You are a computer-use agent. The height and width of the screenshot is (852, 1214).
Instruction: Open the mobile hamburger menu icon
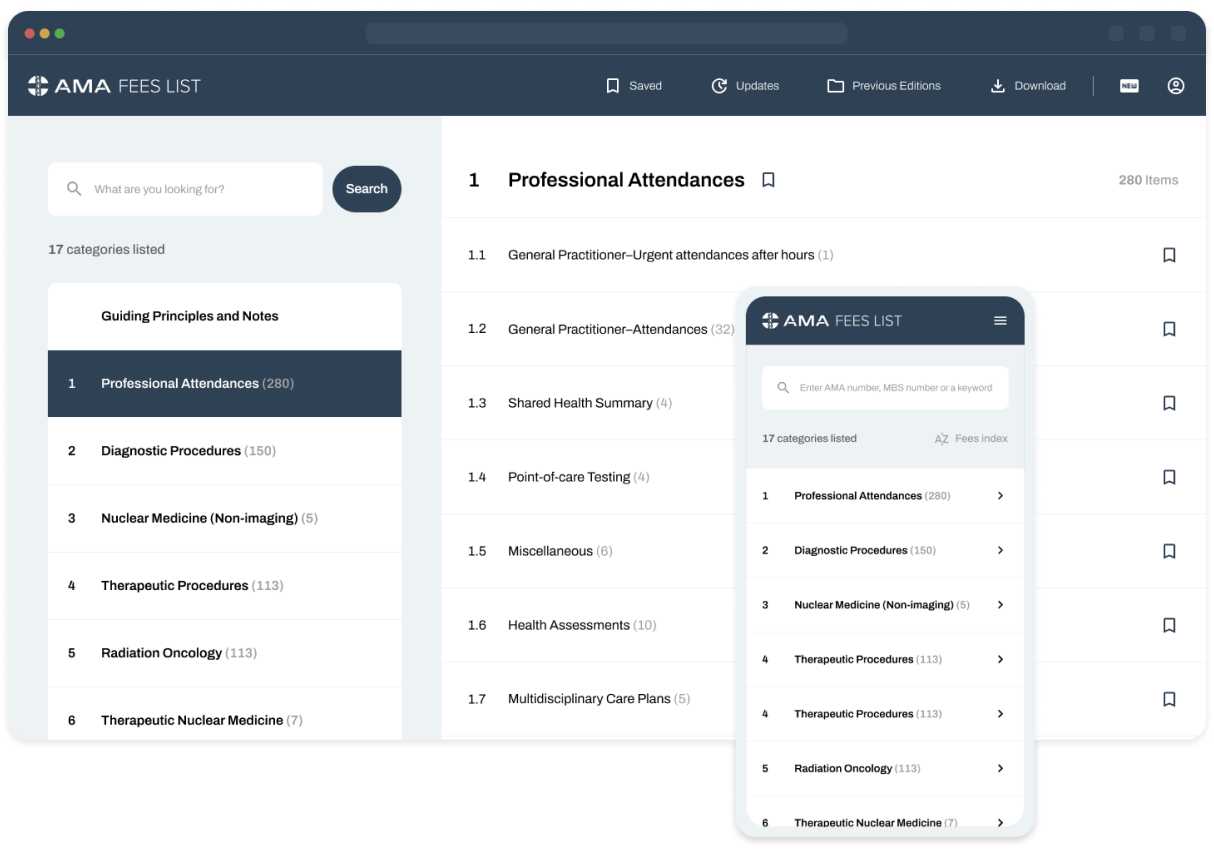[1000, 321]
